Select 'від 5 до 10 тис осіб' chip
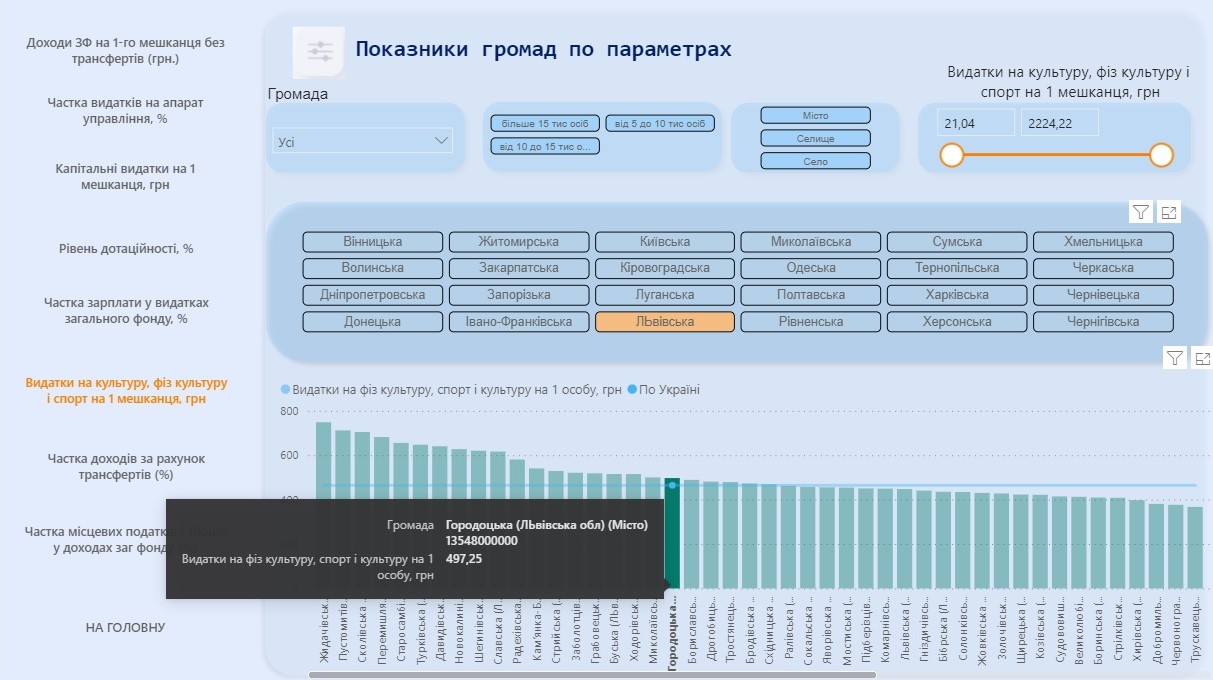 tap(659, 124)
